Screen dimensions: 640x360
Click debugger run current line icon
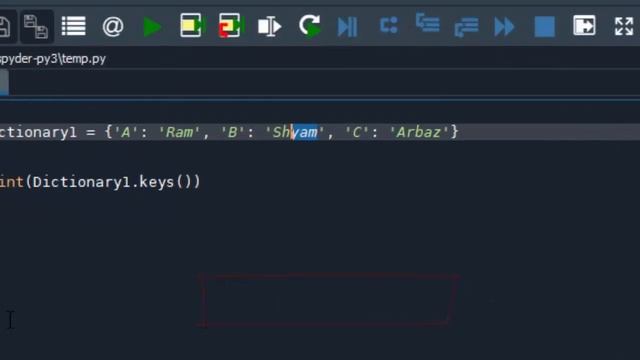(389, 25)
